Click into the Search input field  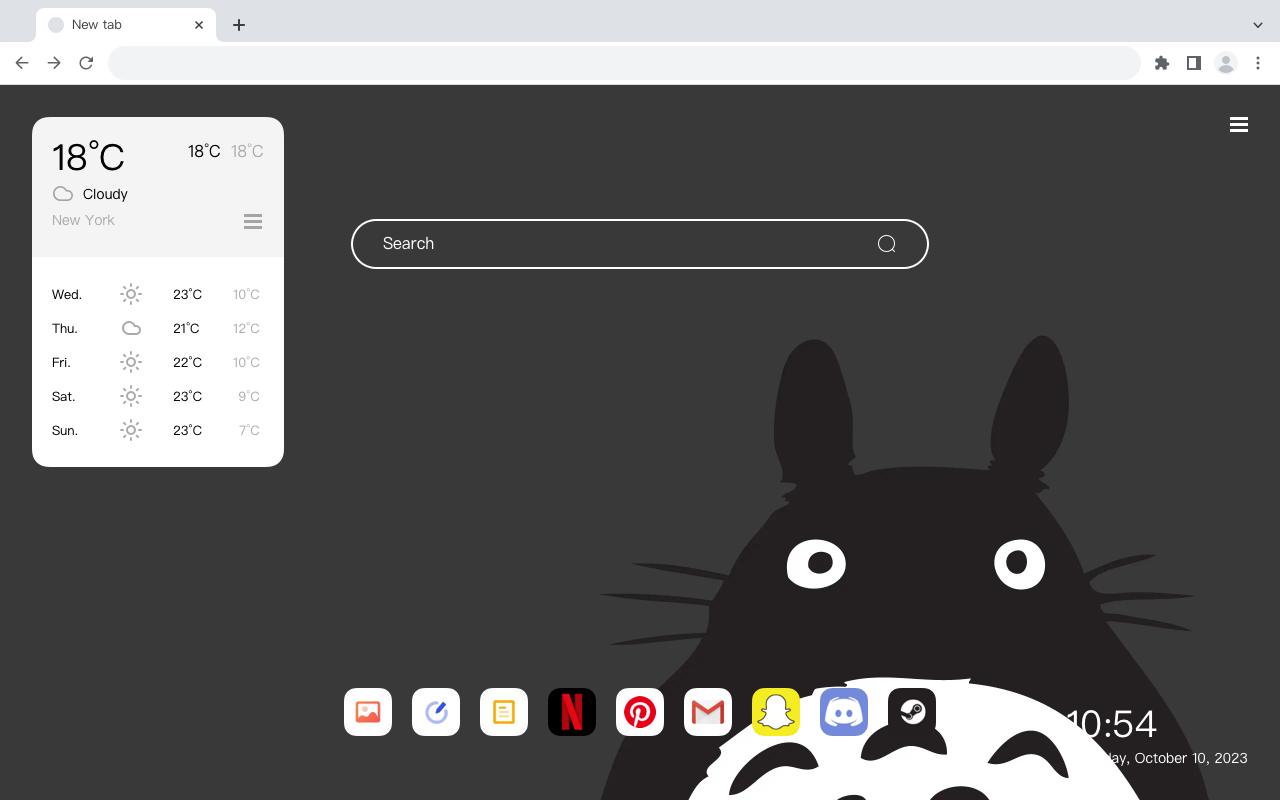point(640,244)
